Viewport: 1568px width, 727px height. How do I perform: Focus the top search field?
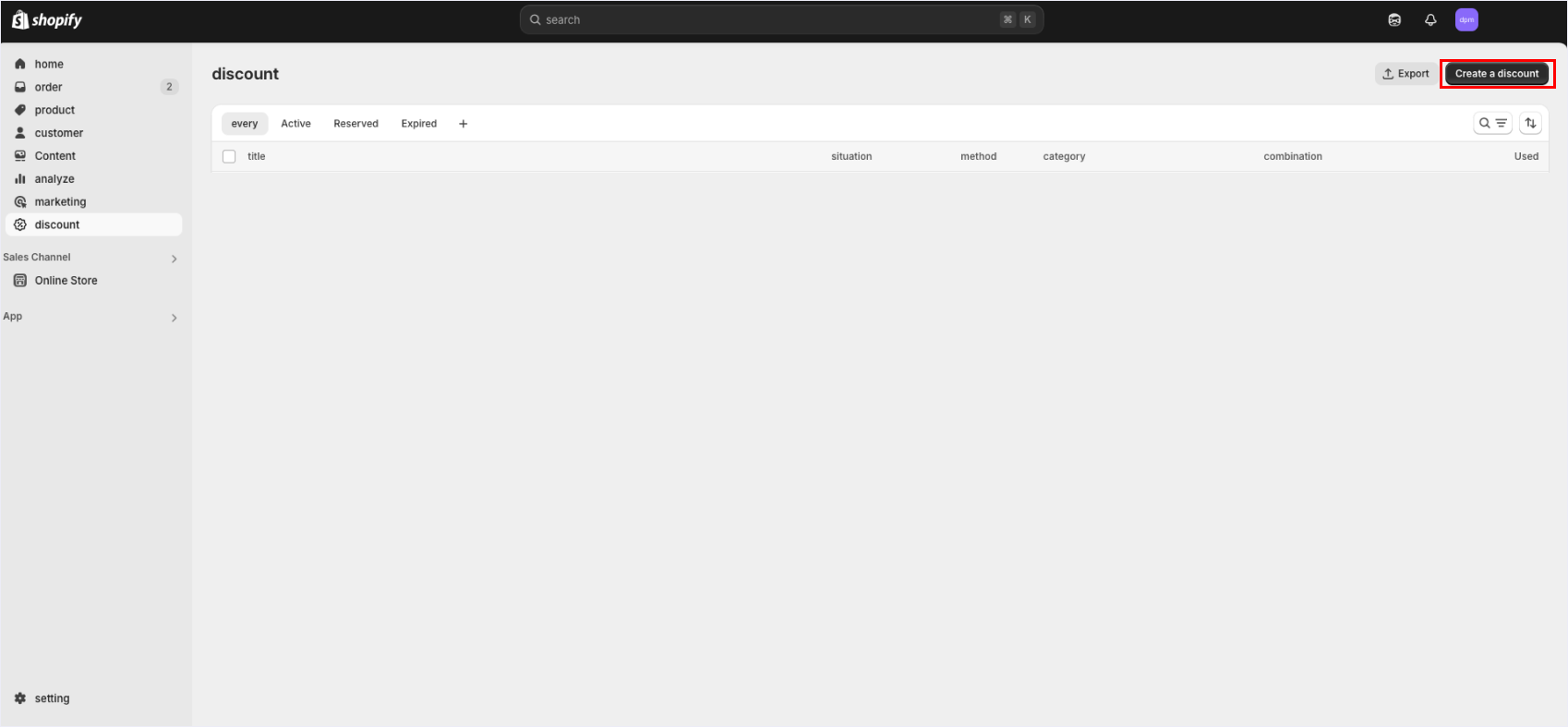781,19
